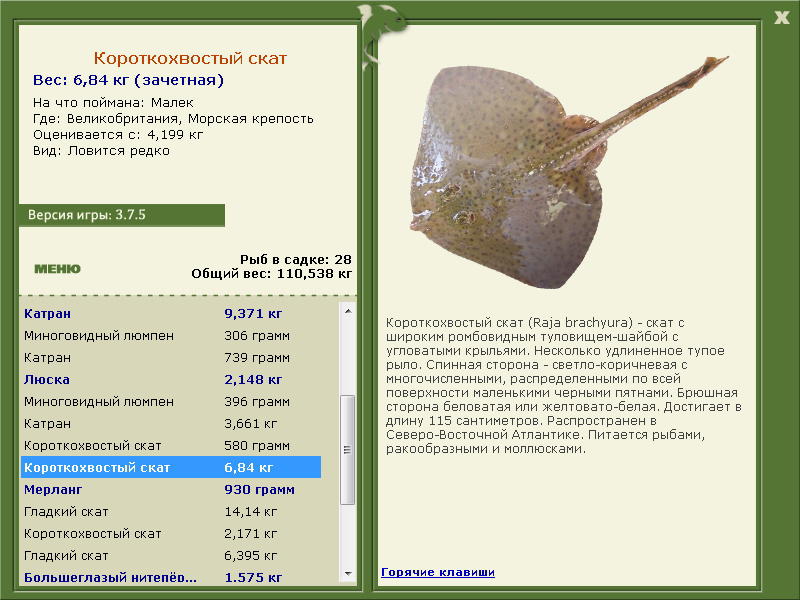
Task: Select the Миноговидный люмпен 396 грамм row
Action: [171, 401]
